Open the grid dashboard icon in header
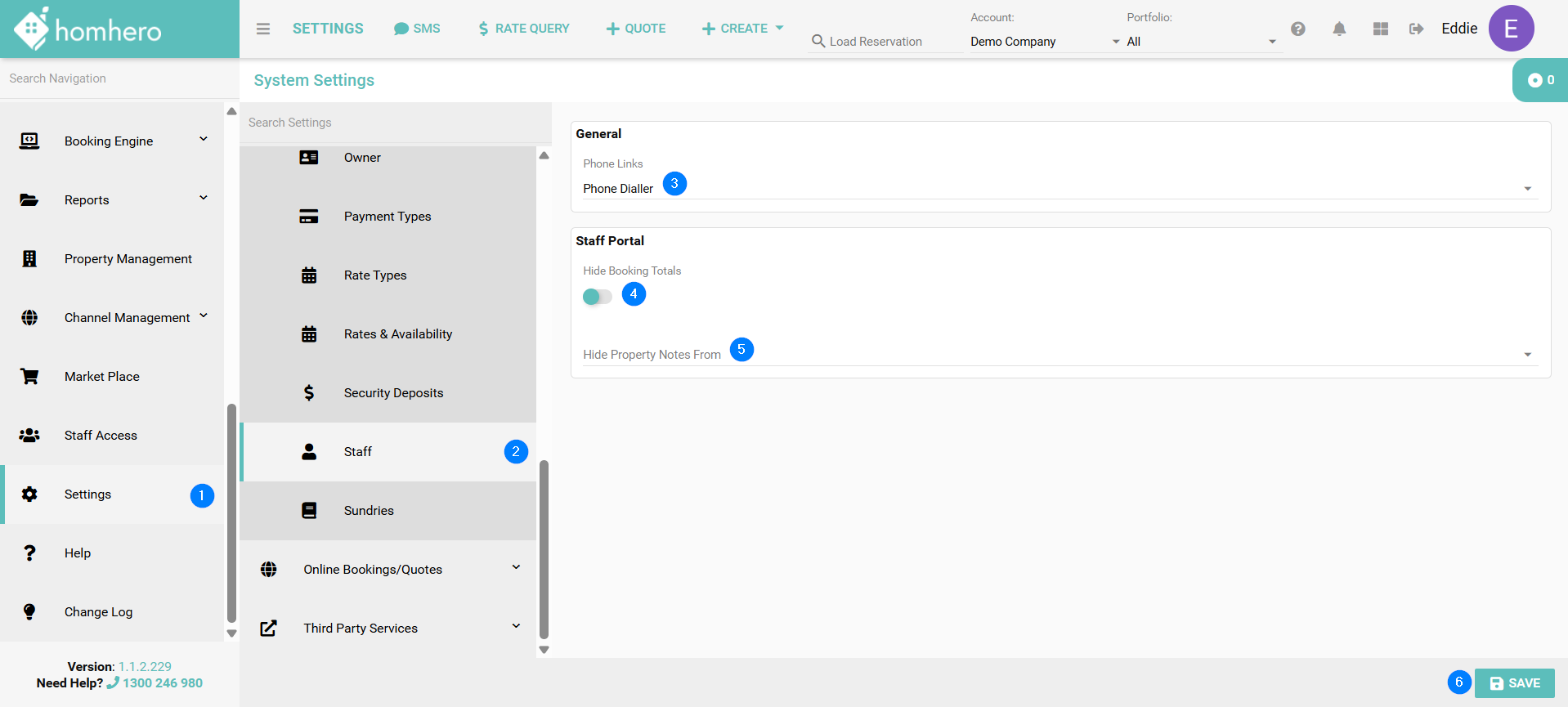Viewport: 1568px width, 707px height. (x=1381, y=29)
